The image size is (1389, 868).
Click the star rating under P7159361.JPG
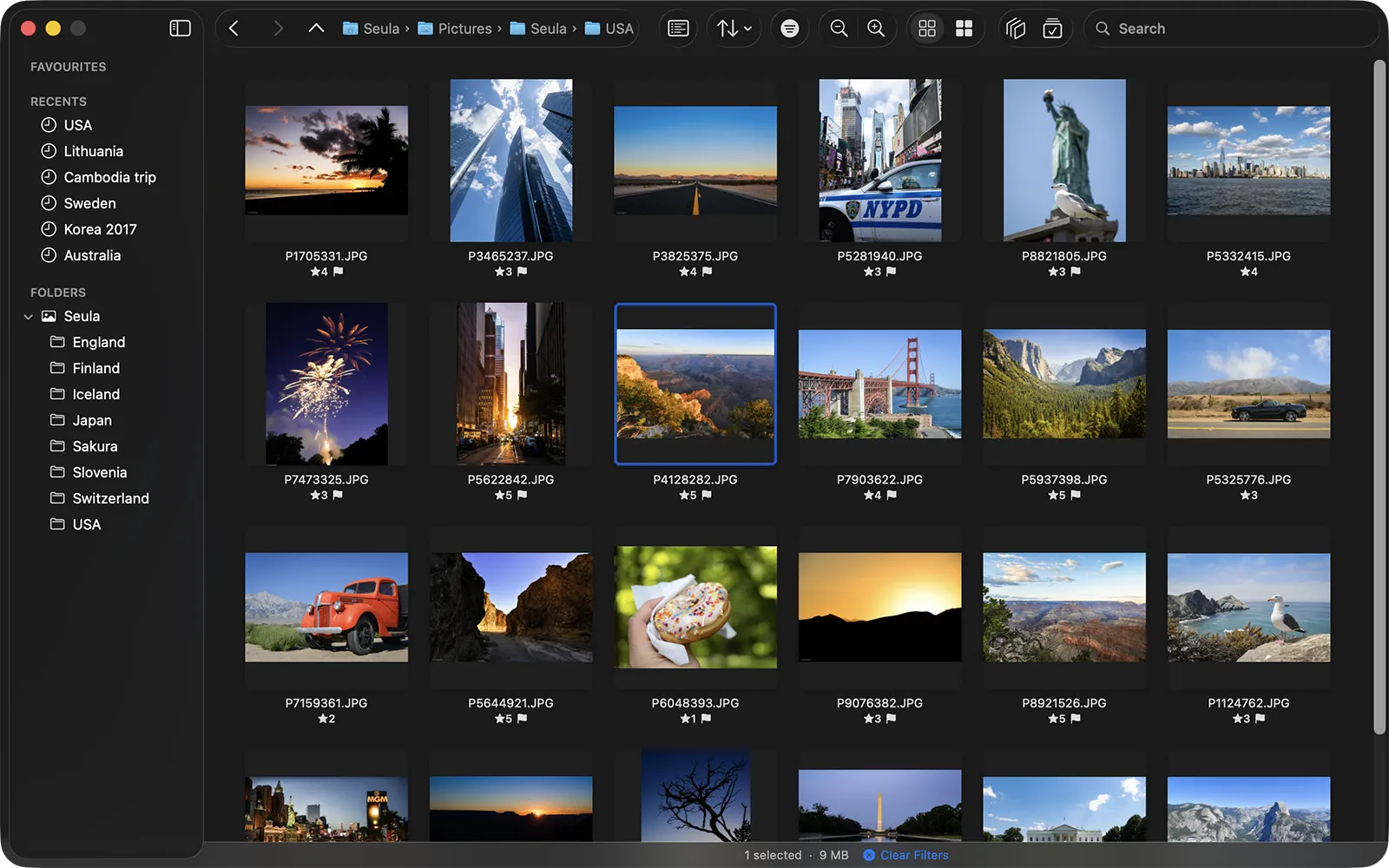click(x=326, y=719)
